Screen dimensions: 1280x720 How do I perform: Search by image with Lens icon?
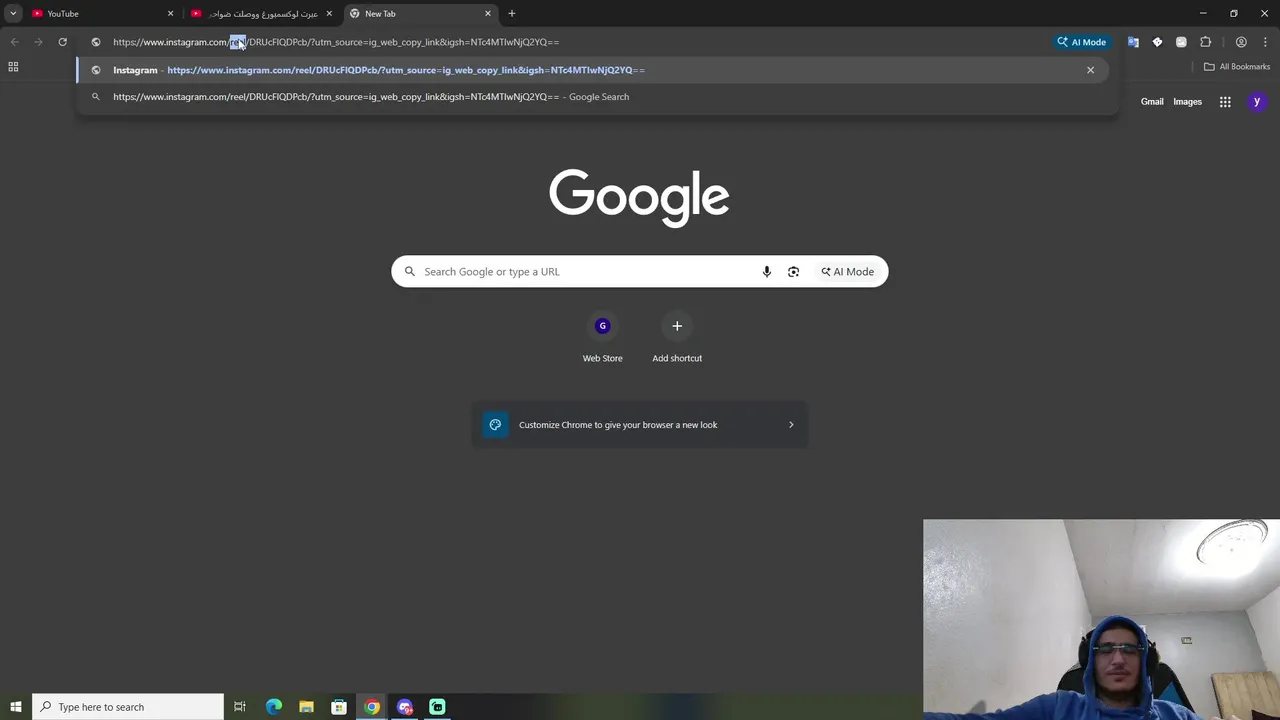(793, 272)
